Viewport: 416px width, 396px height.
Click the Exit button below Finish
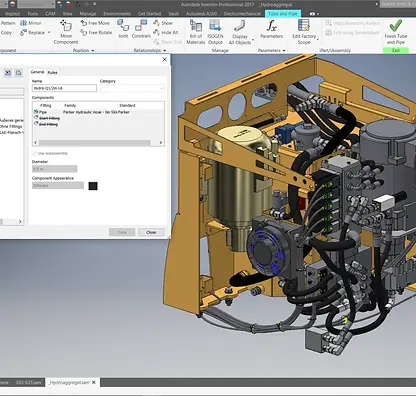click(x=396, y=50)
